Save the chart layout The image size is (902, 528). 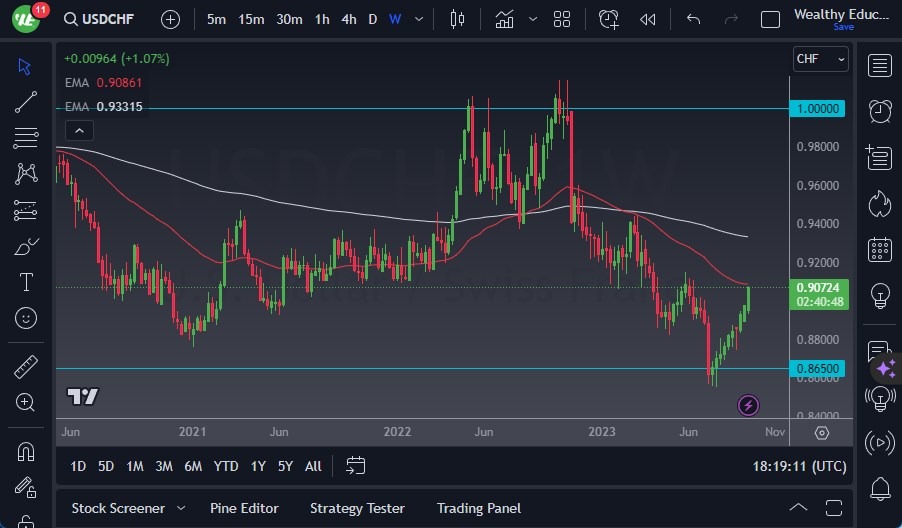[843, 27]
